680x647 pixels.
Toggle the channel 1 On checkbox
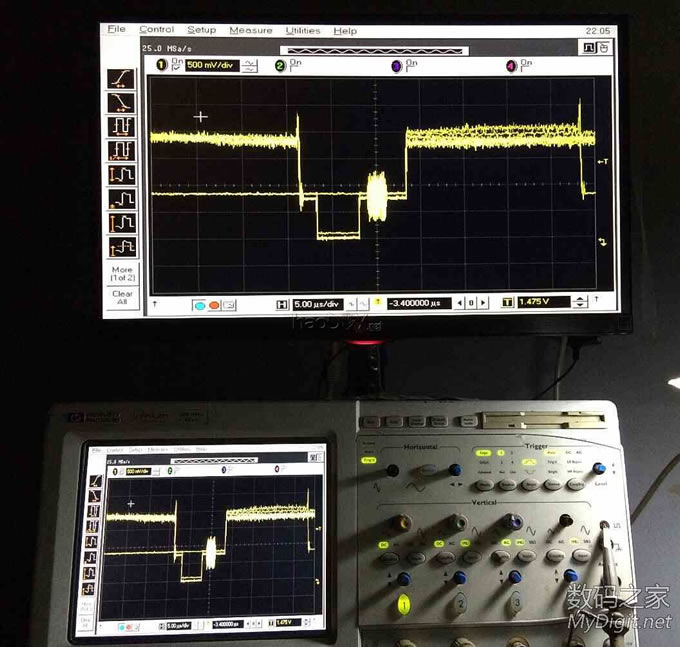coord(177,67)
